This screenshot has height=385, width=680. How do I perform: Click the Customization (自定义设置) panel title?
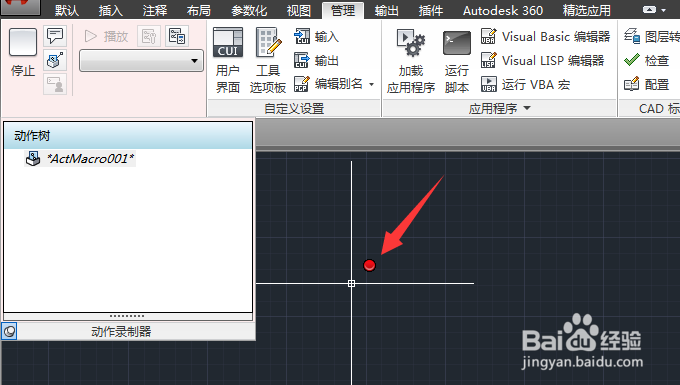[294, 108]
